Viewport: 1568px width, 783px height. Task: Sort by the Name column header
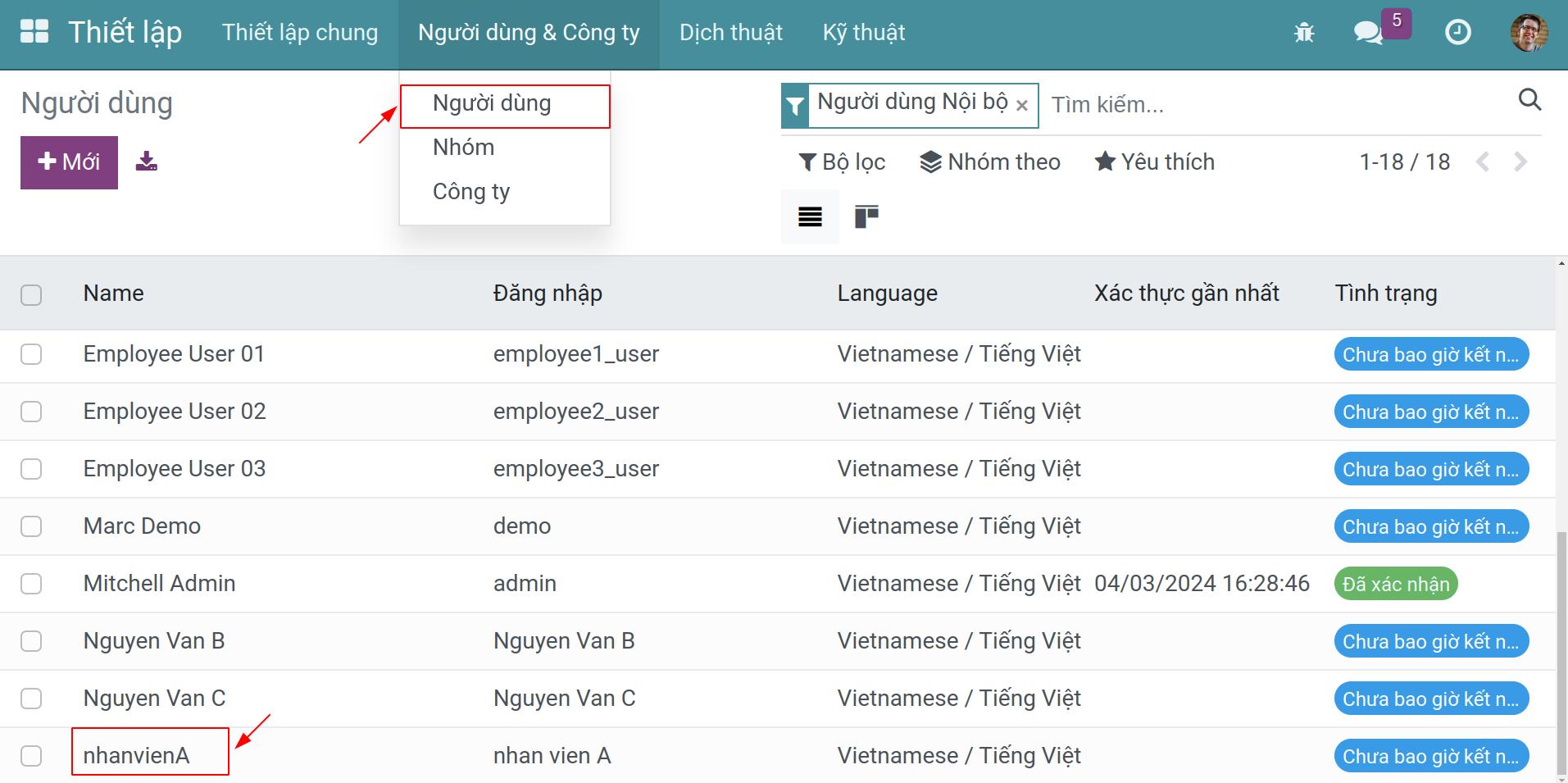click(x=113, y=294)
